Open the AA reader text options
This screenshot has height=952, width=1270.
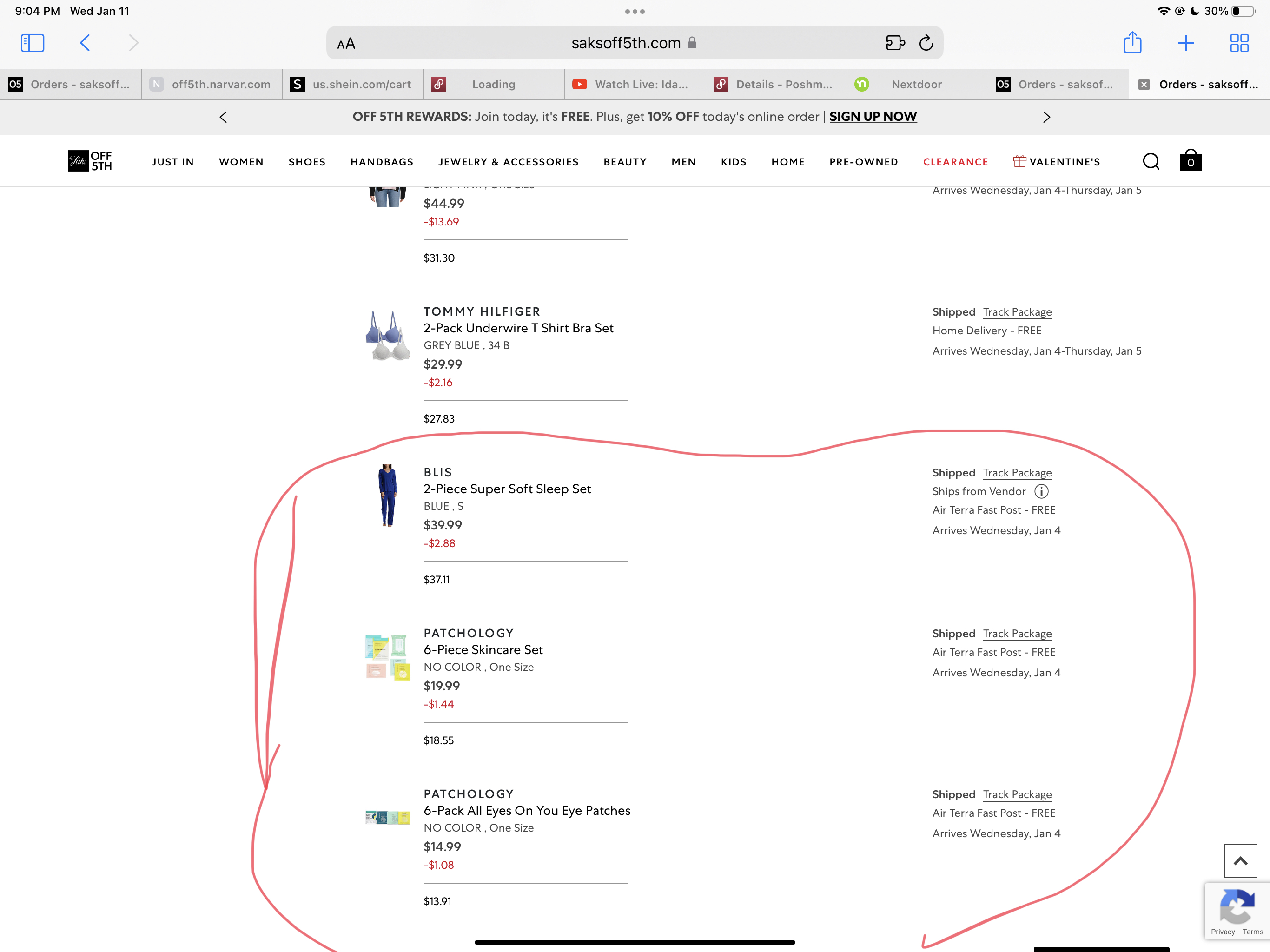346,44
